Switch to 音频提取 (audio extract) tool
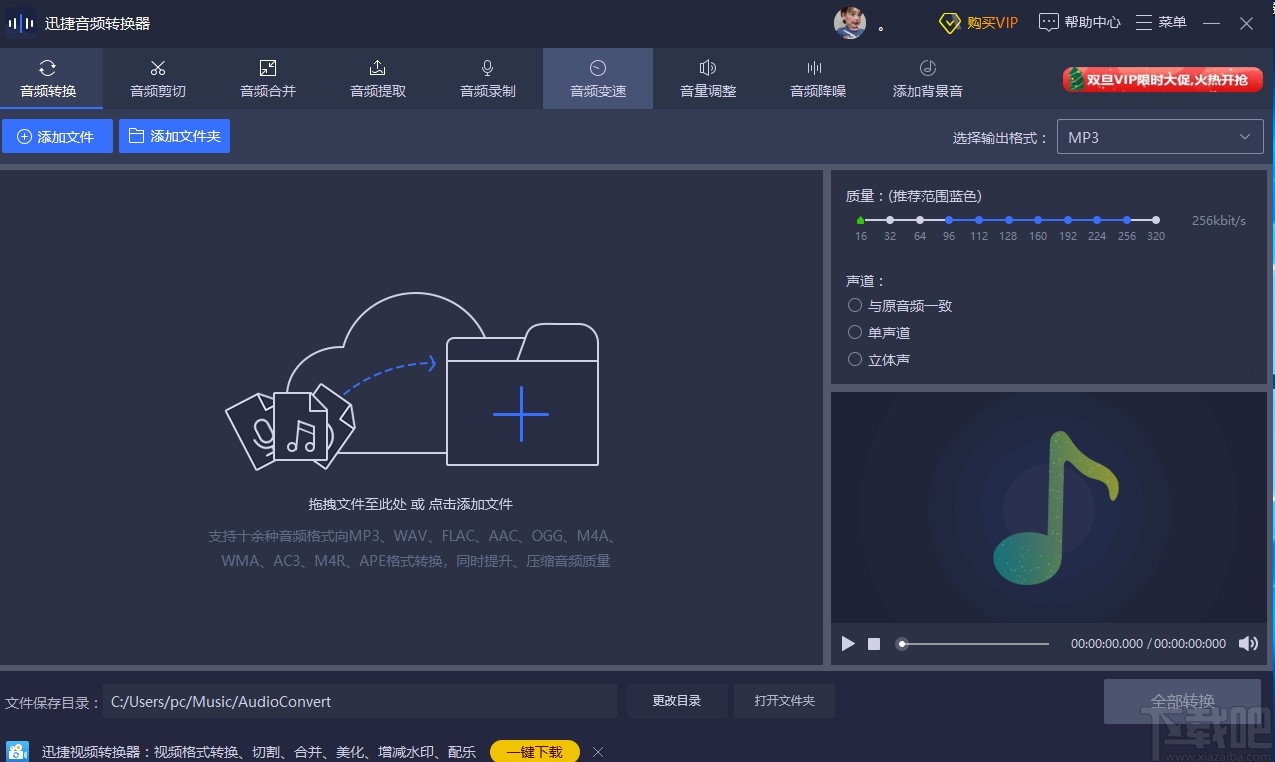This screenshot has width=1275, height=762. 377,78
